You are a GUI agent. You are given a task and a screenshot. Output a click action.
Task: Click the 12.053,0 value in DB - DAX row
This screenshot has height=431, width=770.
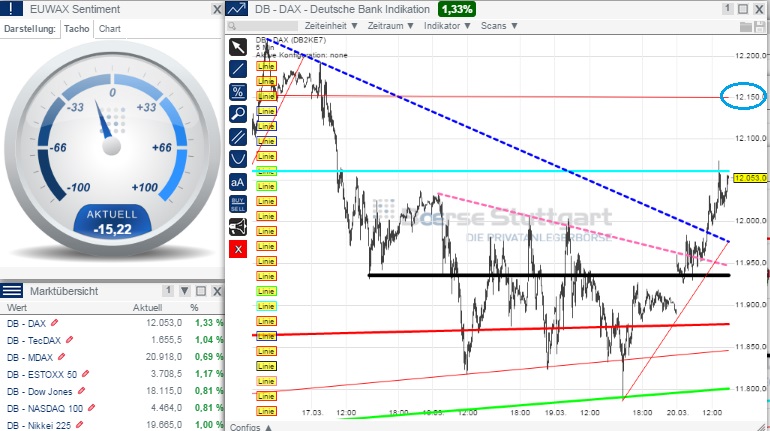pyautogui.click(x=164, y=323)
